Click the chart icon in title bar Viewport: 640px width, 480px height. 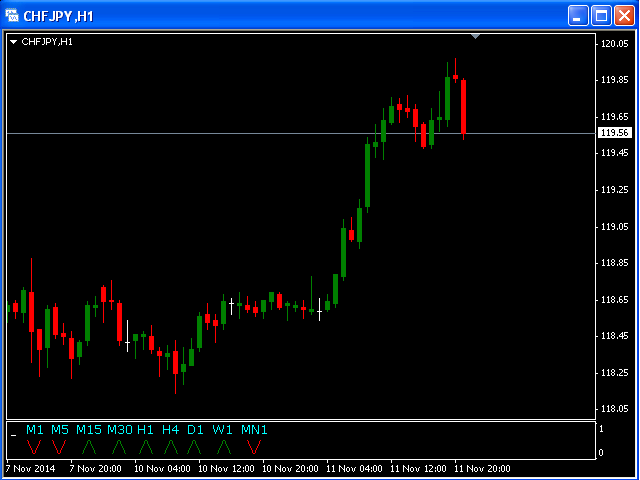[x=13, y=15]
